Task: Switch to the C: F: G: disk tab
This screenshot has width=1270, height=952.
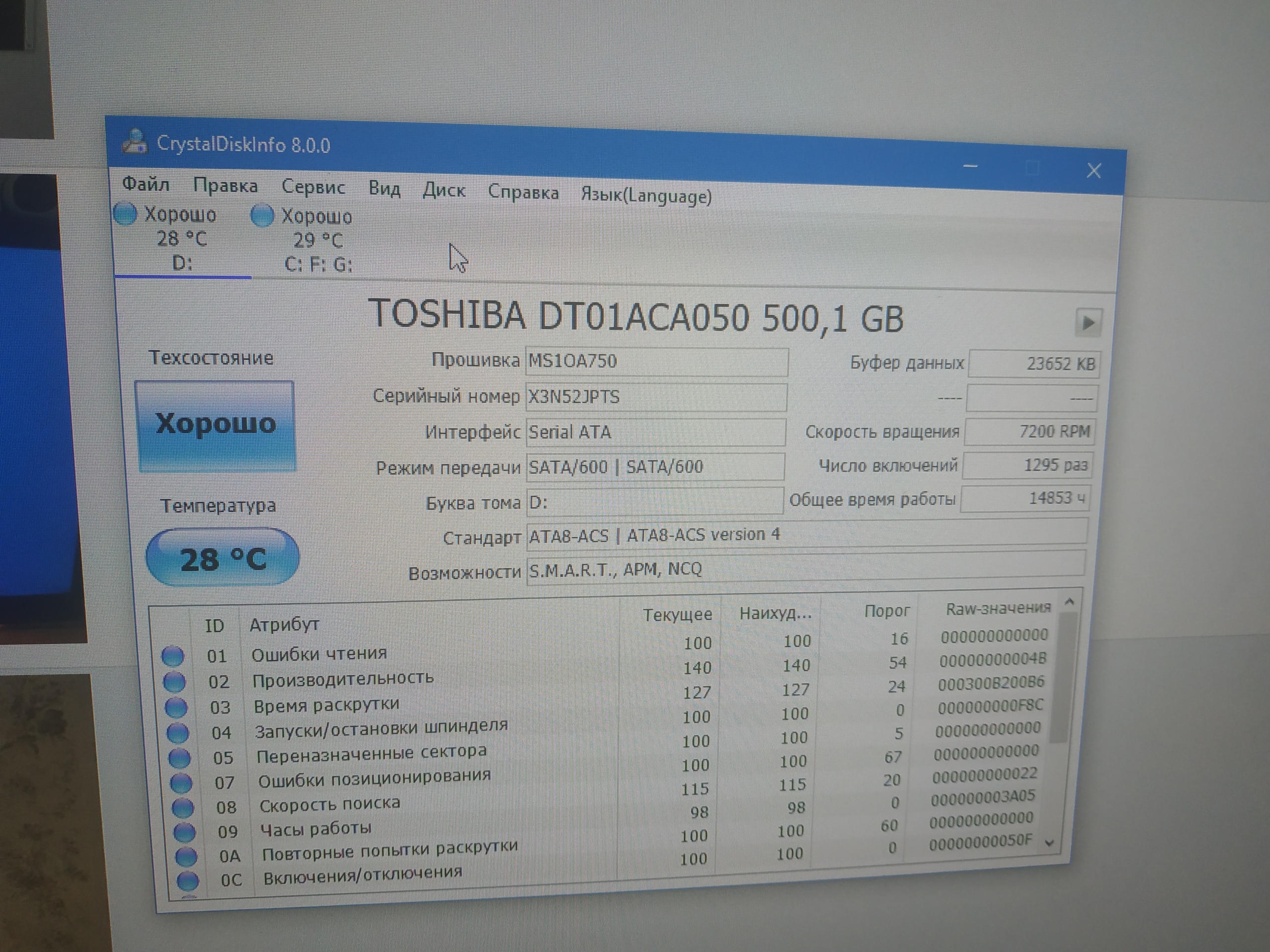Action: tap(317, 241)
